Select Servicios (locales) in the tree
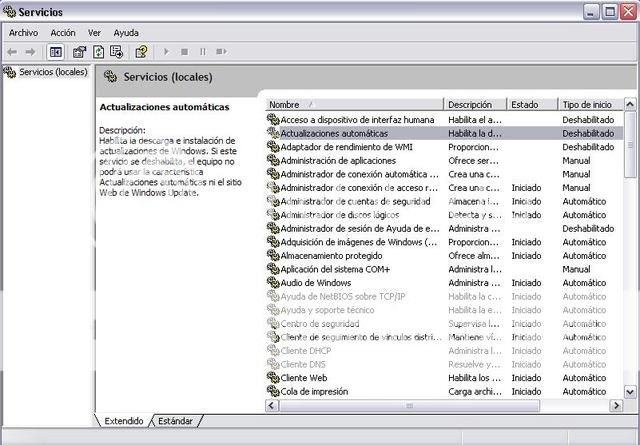 (53, 72)
